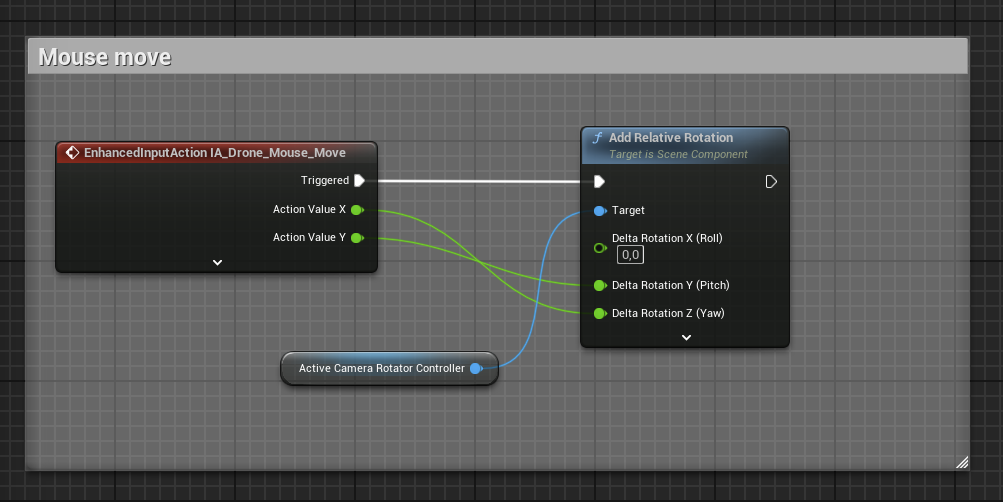Click the Delta Rotation X (Roll) label
Image resolution: width=1003 pixels, height=502 pixels.
[667, 238]
